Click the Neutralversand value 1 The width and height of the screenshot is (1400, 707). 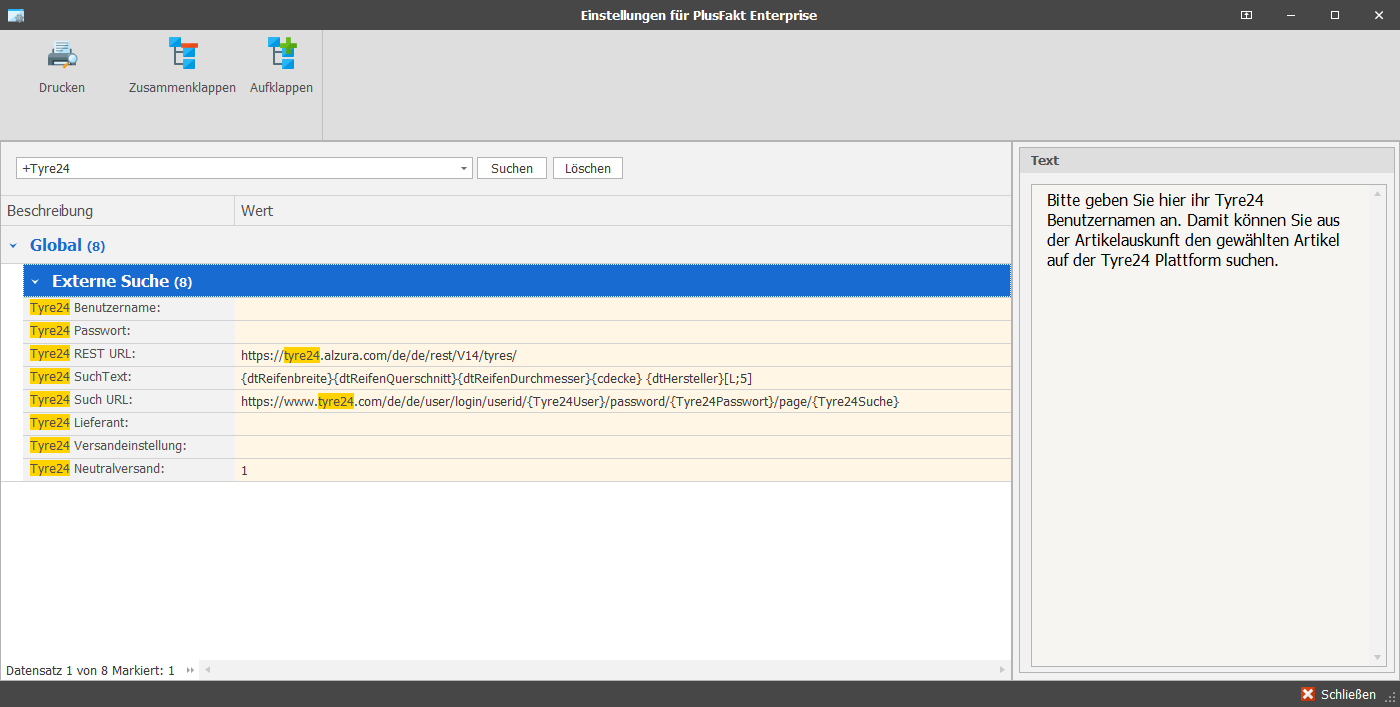coord(244,470)
